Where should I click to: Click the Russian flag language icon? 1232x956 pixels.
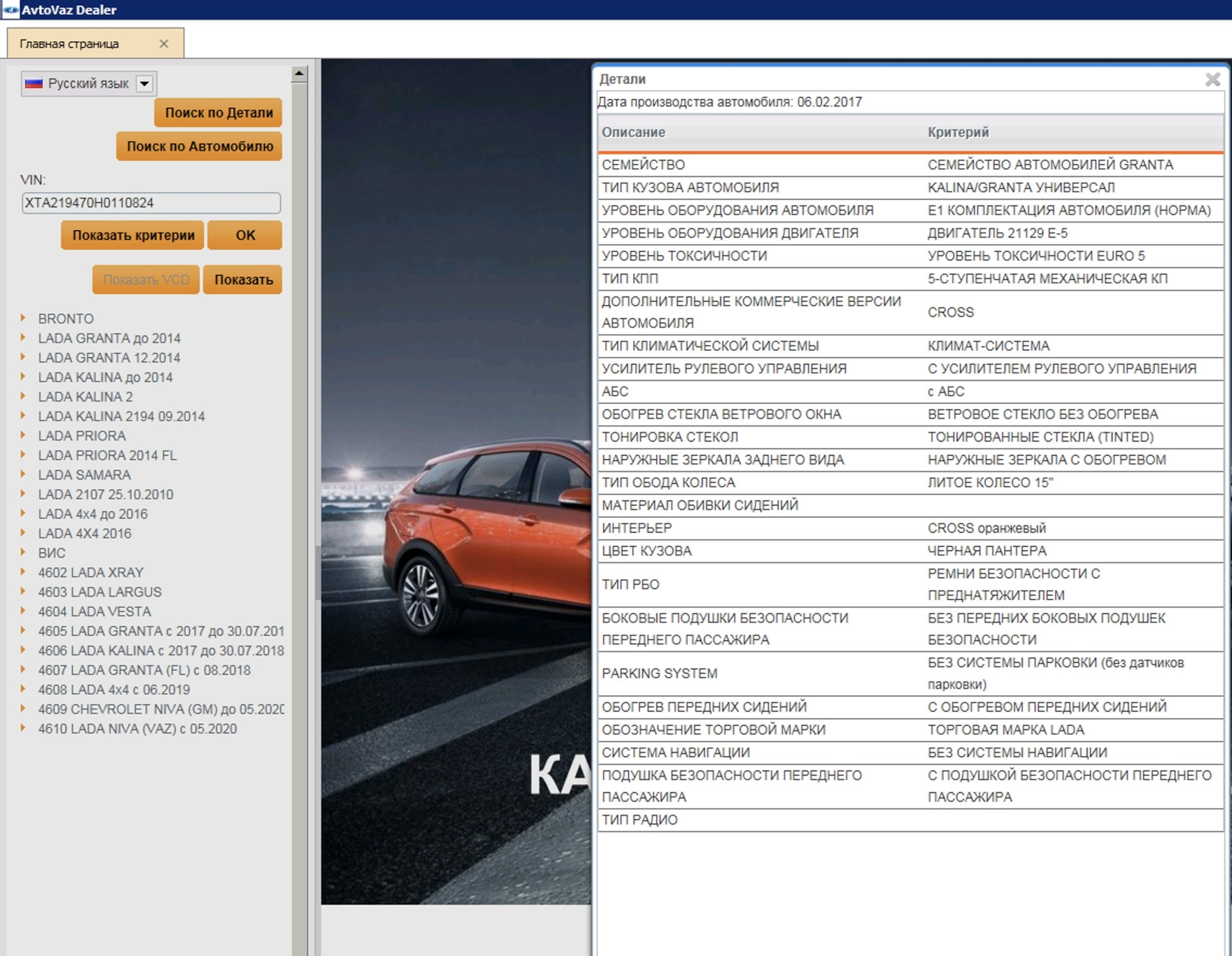click(33, 83)
